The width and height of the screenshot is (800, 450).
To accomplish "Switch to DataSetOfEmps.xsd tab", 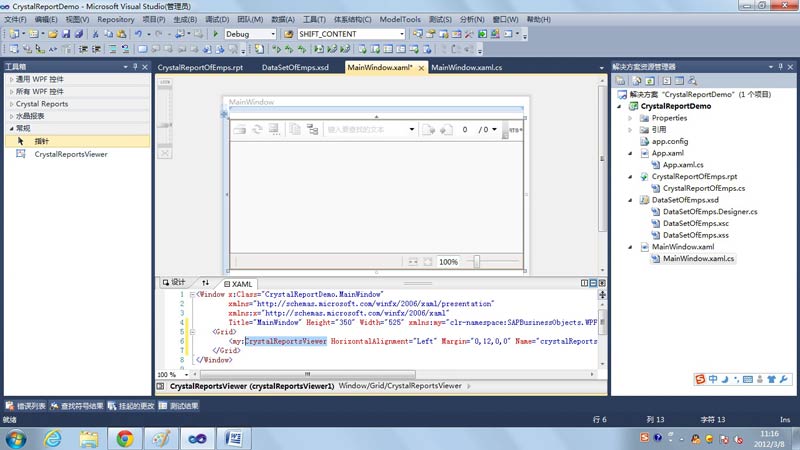I will [295, 67].
